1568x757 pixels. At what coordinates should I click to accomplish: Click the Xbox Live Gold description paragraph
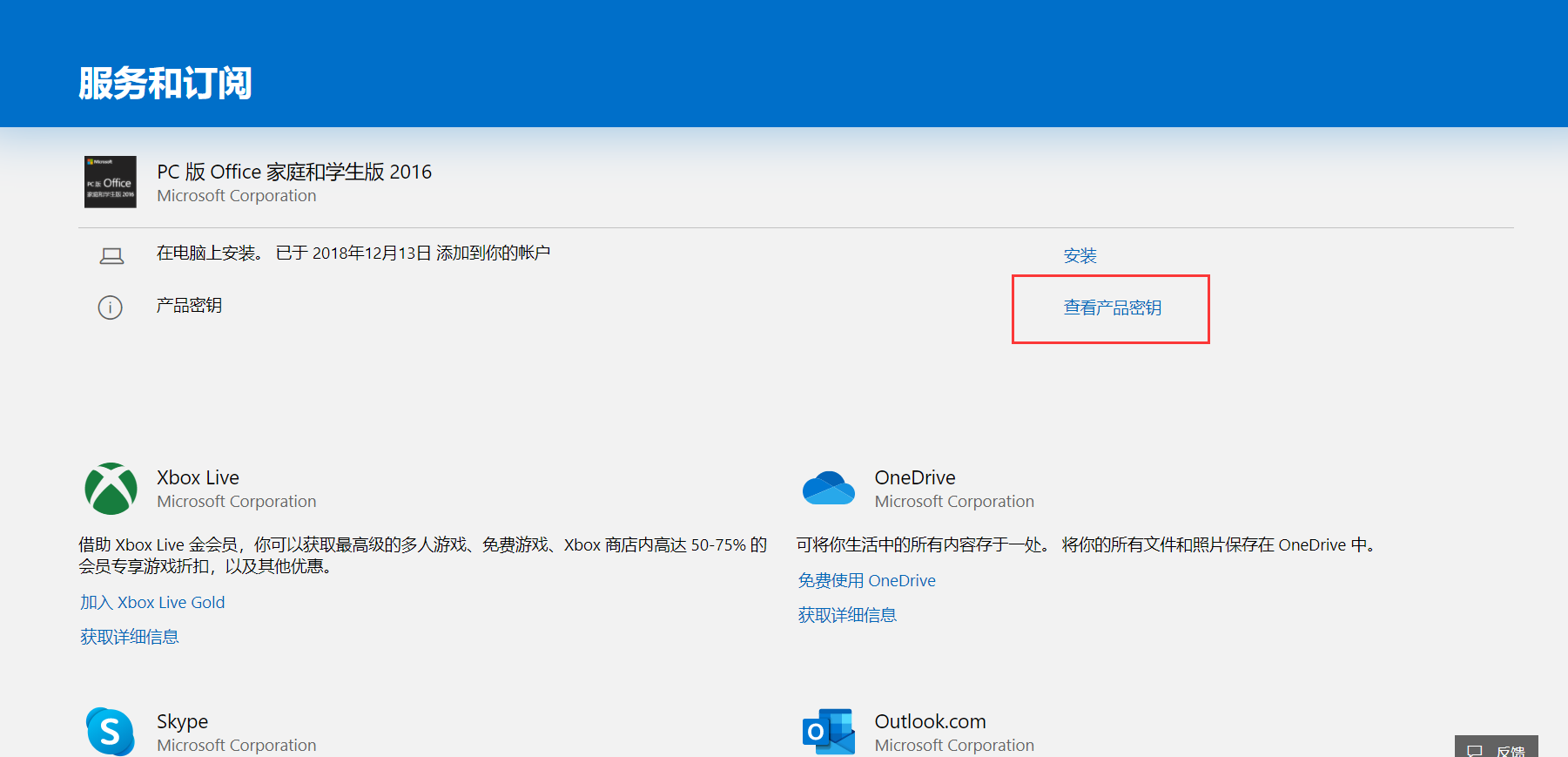[423, 556]
